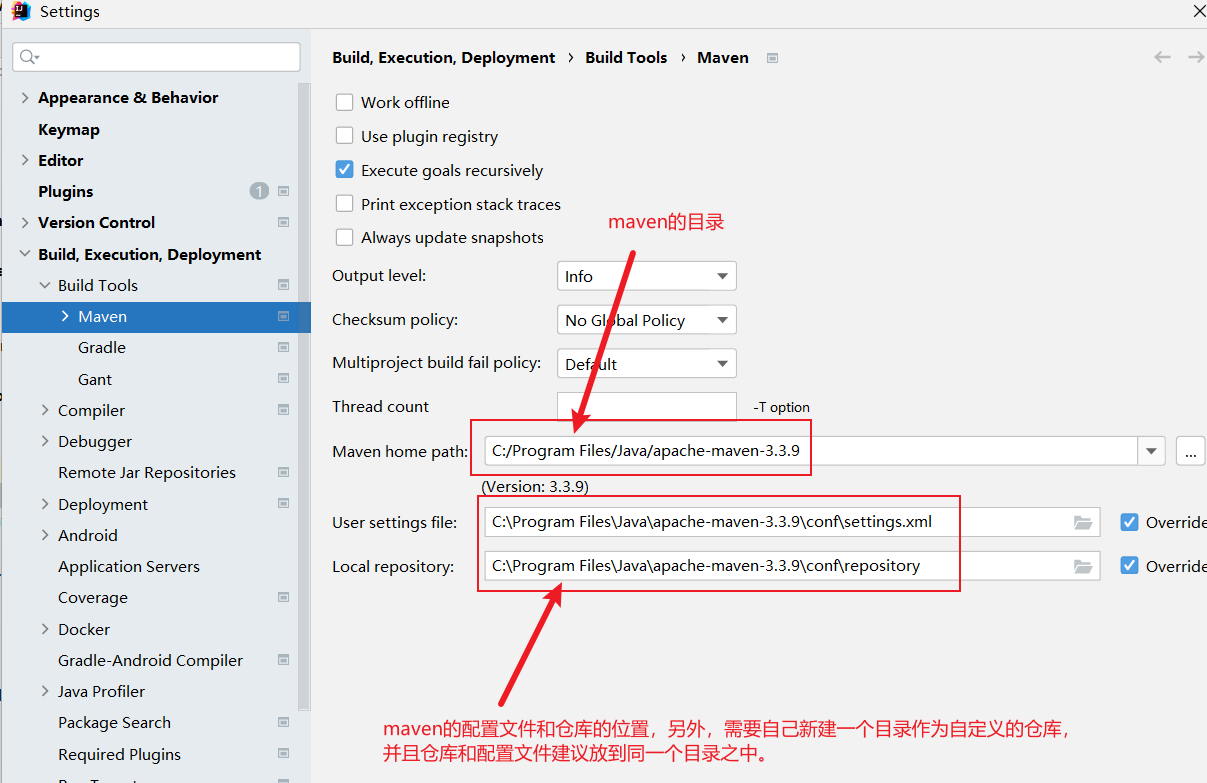Image resolution: width=1207 pixels, height=783 pixels.
Task: Open Application Servers settings
Action: [129, 566]
